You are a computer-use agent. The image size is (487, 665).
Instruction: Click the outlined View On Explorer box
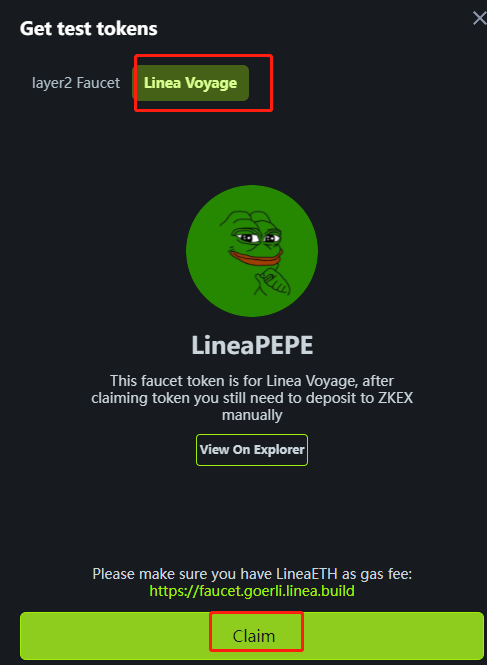(x=252, y=450)
